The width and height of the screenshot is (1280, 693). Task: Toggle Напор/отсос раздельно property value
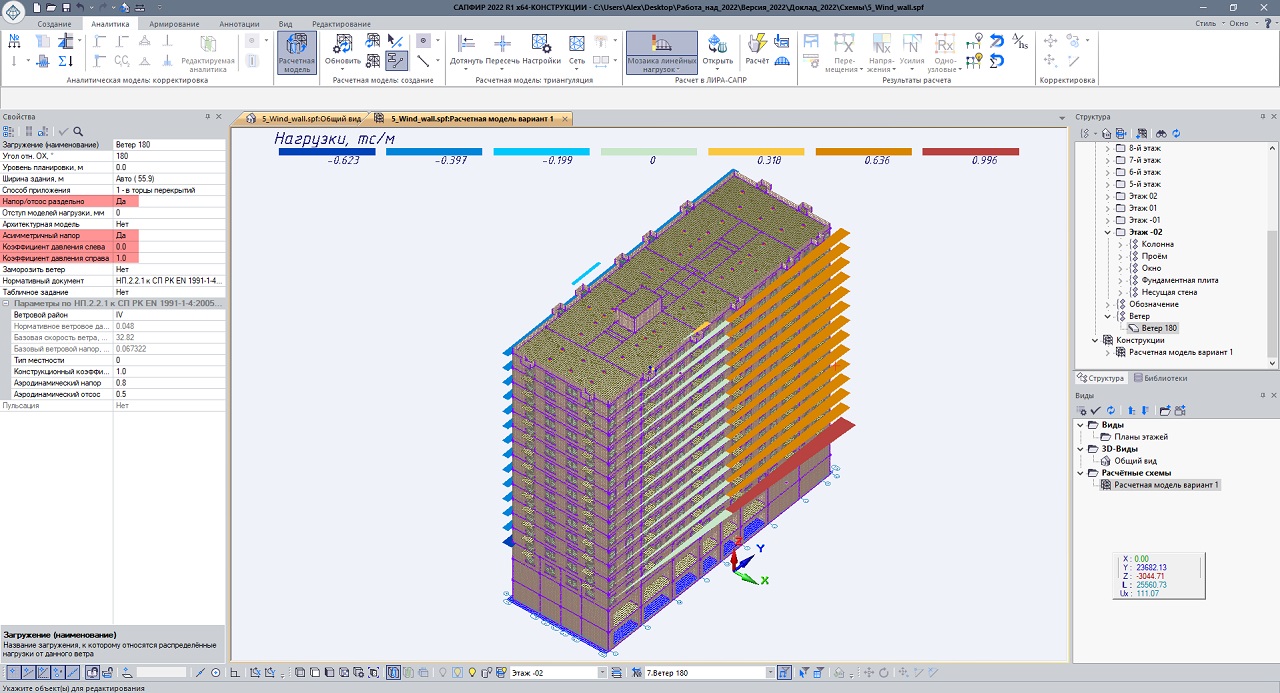pos(168,201)
